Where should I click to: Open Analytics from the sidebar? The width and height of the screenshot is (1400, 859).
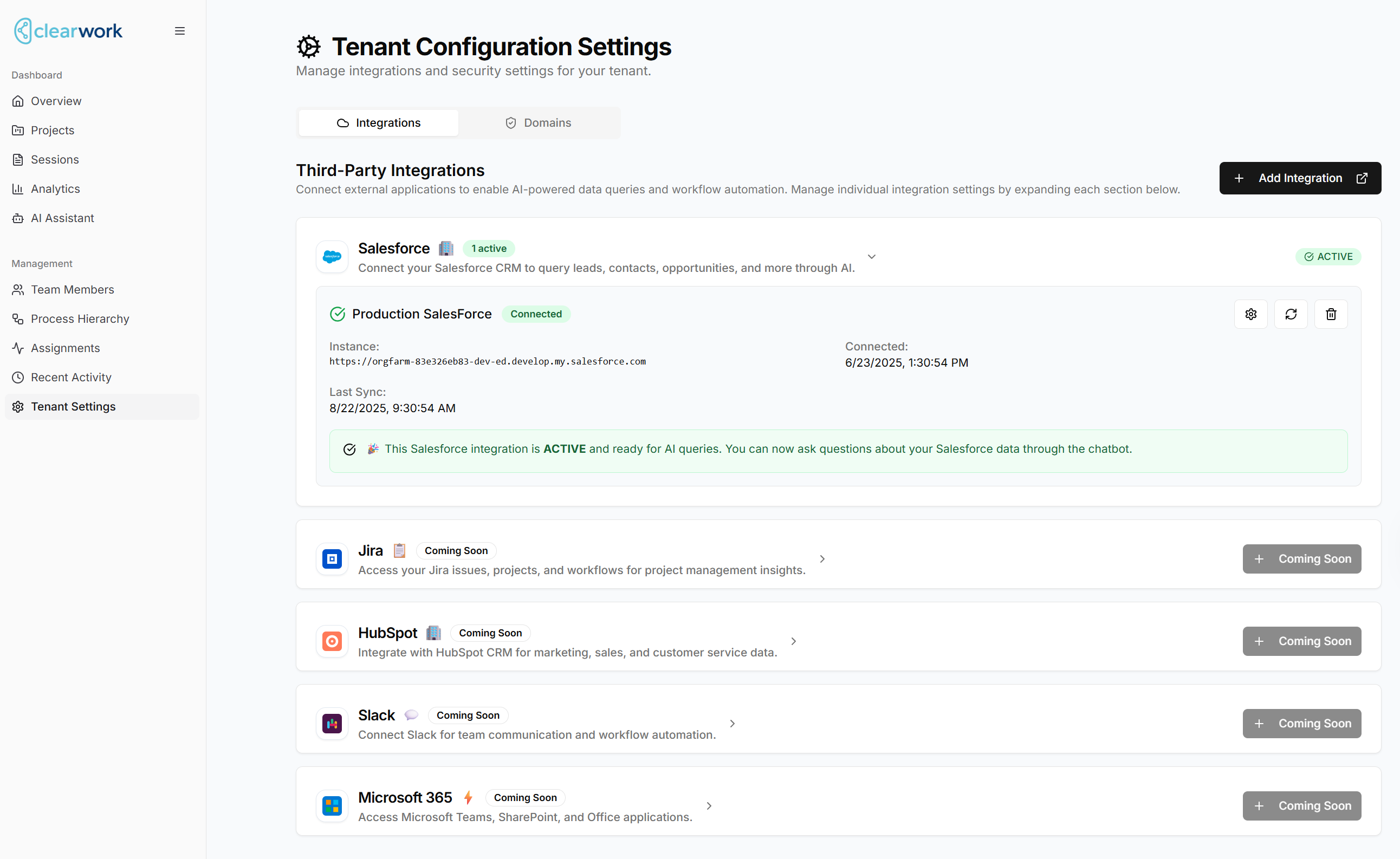coord(102,188)
